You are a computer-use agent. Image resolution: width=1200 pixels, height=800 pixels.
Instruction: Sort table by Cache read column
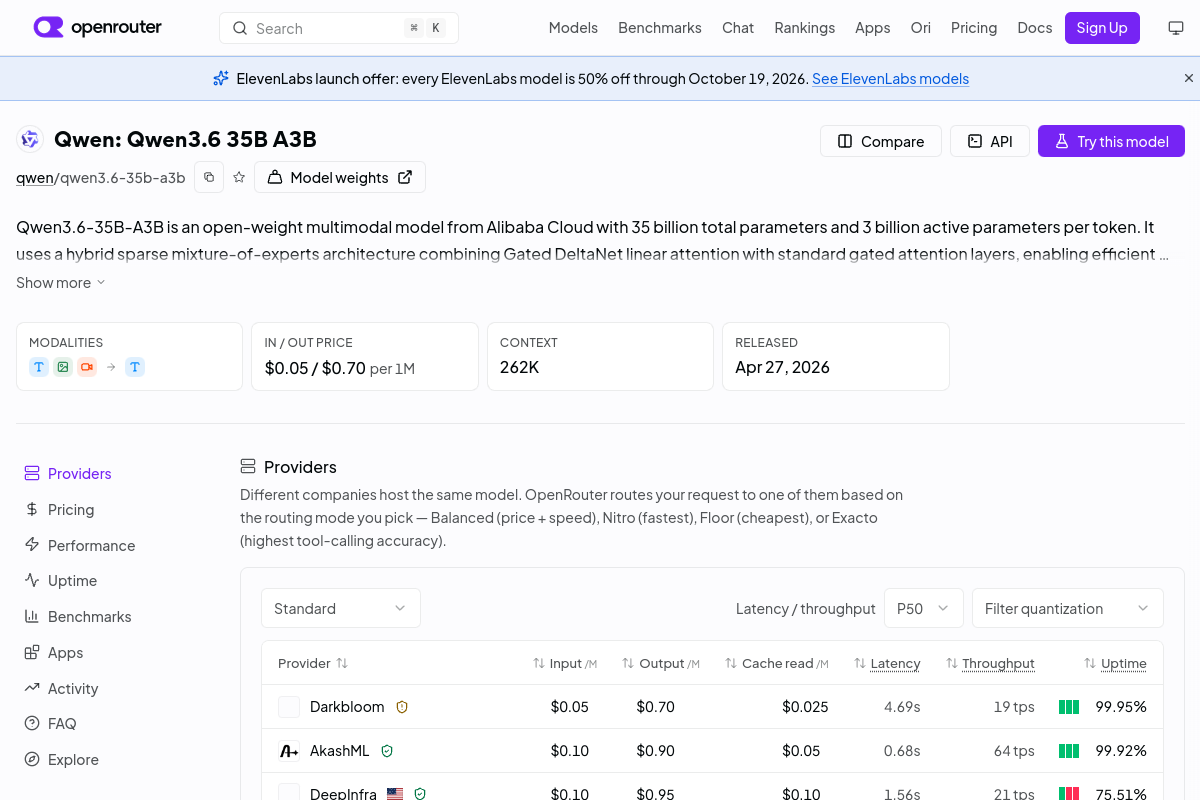tap(776, 663)
